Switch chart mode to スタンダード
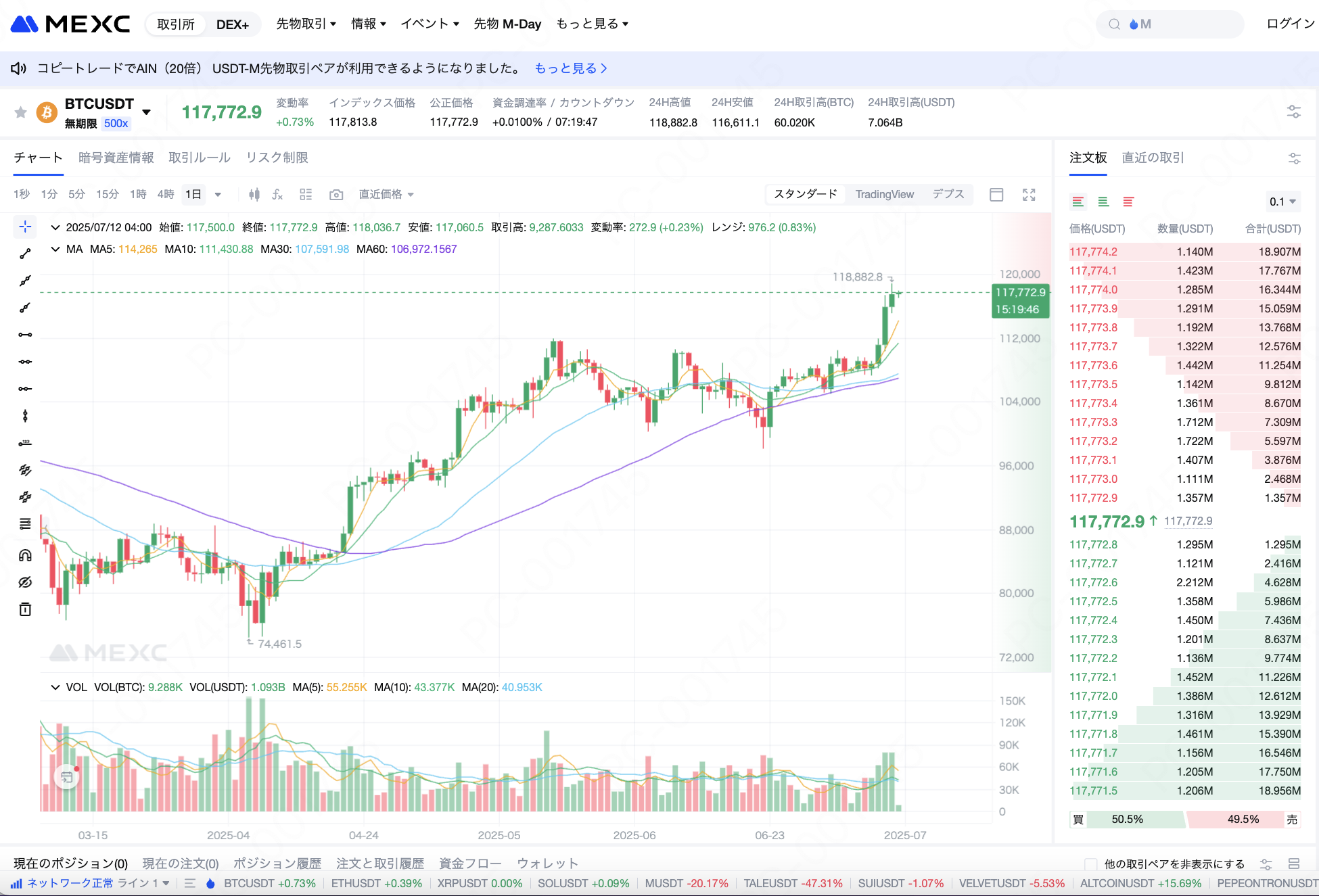Screen dimensions: 1319x896 806,194
